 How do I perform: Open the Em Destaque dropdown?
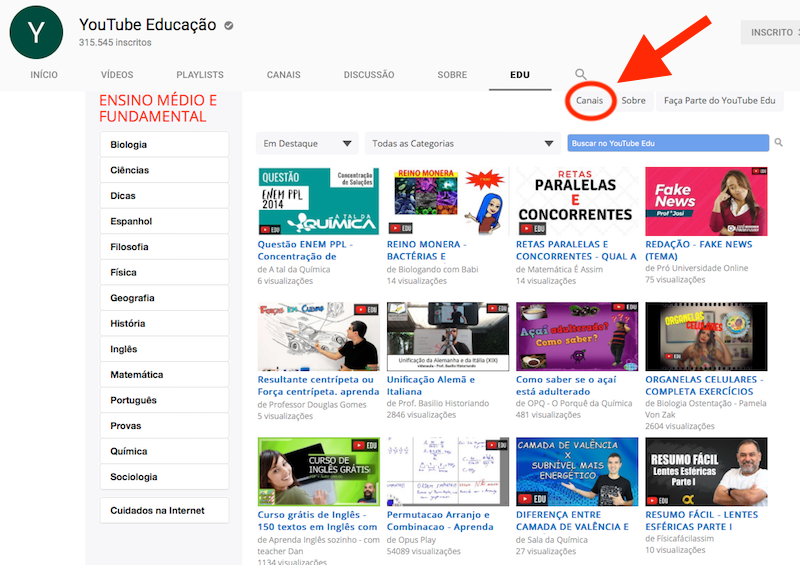[307, 144]
